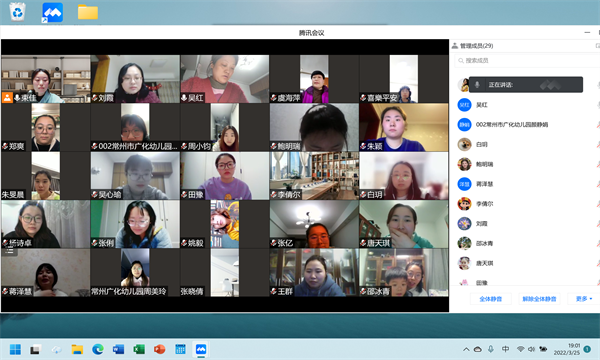Screen dimensions: 600x360
Task: Click the Windows Start button
Action: pos(15,349)
